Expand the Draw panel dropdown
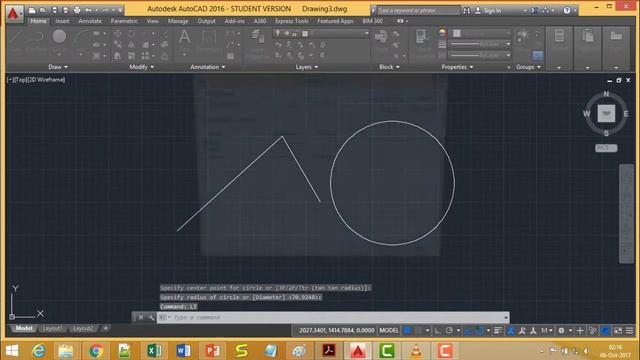The width and height of the screenshot is (640, 360). point(58,67)
